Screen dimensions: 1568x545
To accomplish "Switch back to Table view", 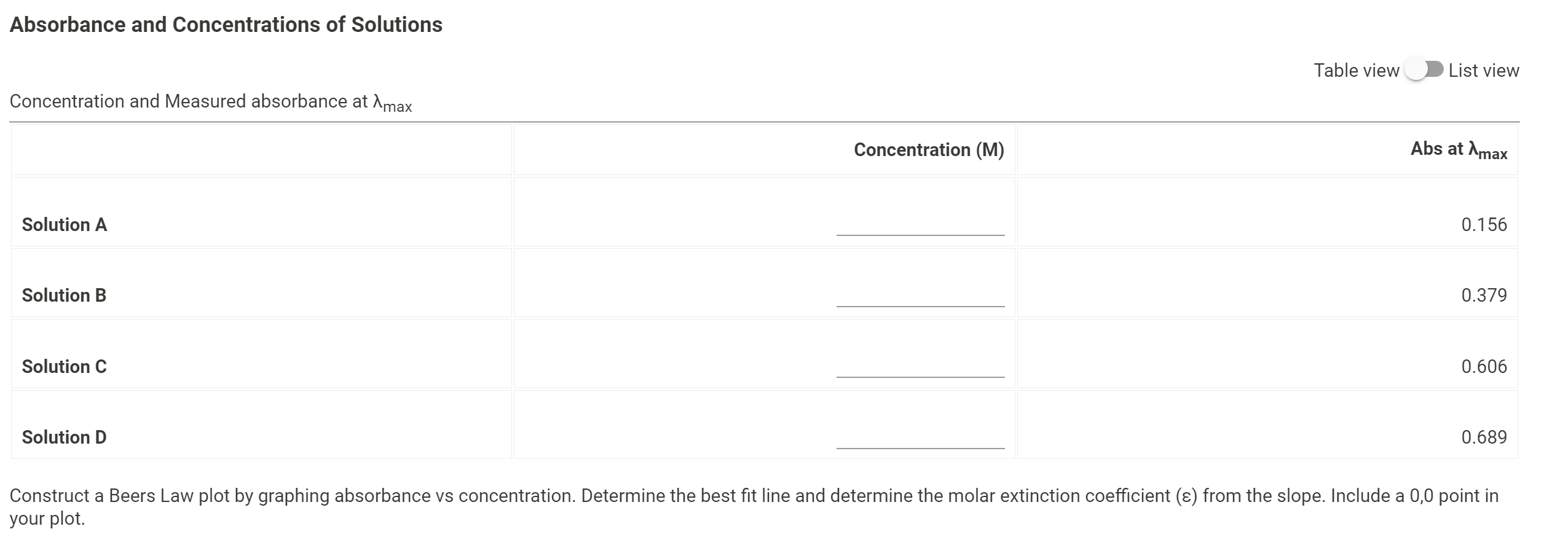I will [x=1354, y=70].
